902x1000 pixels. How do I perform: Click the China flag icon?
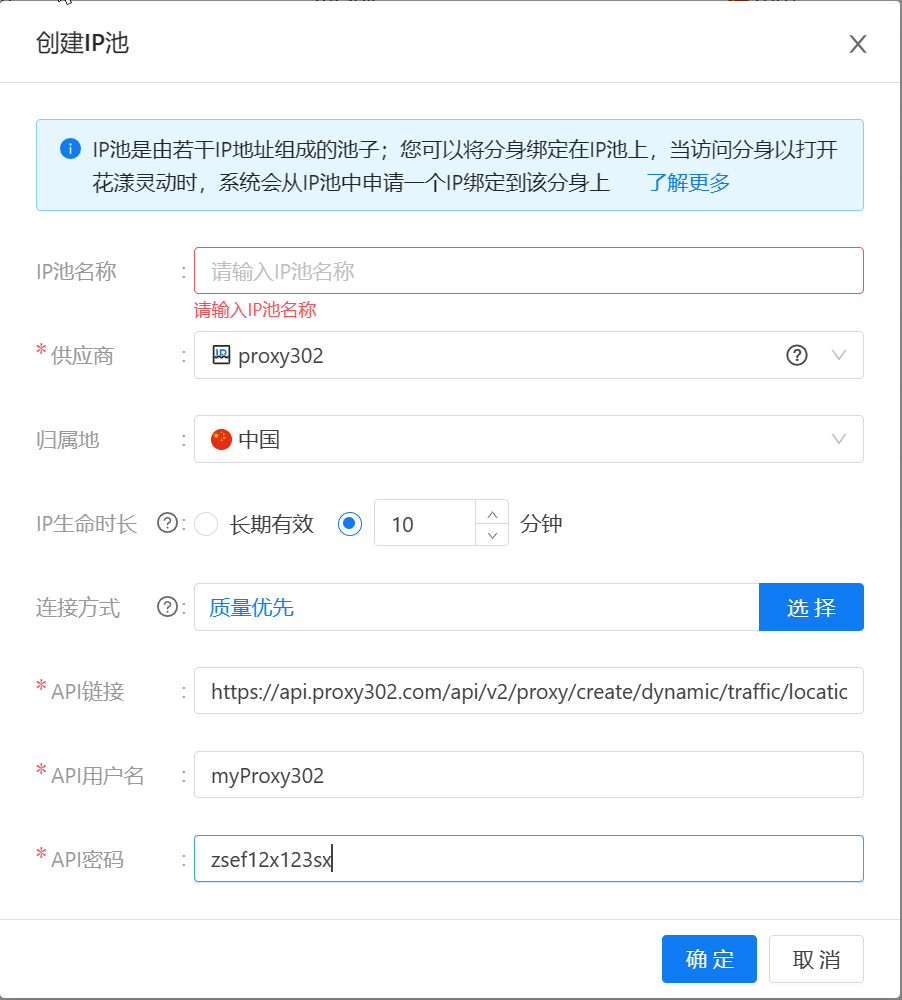pos(221,439)
